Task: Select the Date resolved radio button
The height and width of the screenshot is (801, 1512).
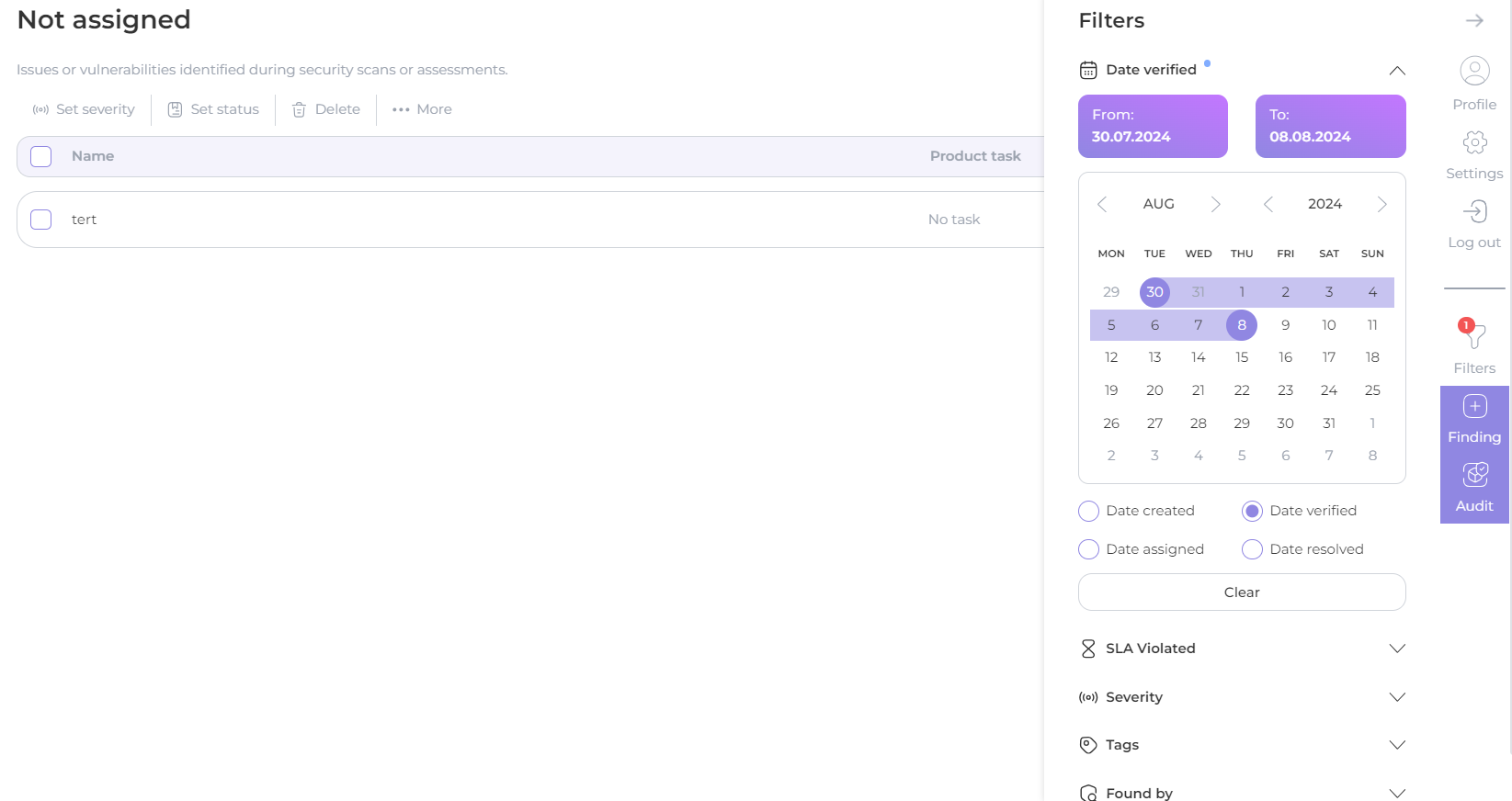Action: [1252, 549]
